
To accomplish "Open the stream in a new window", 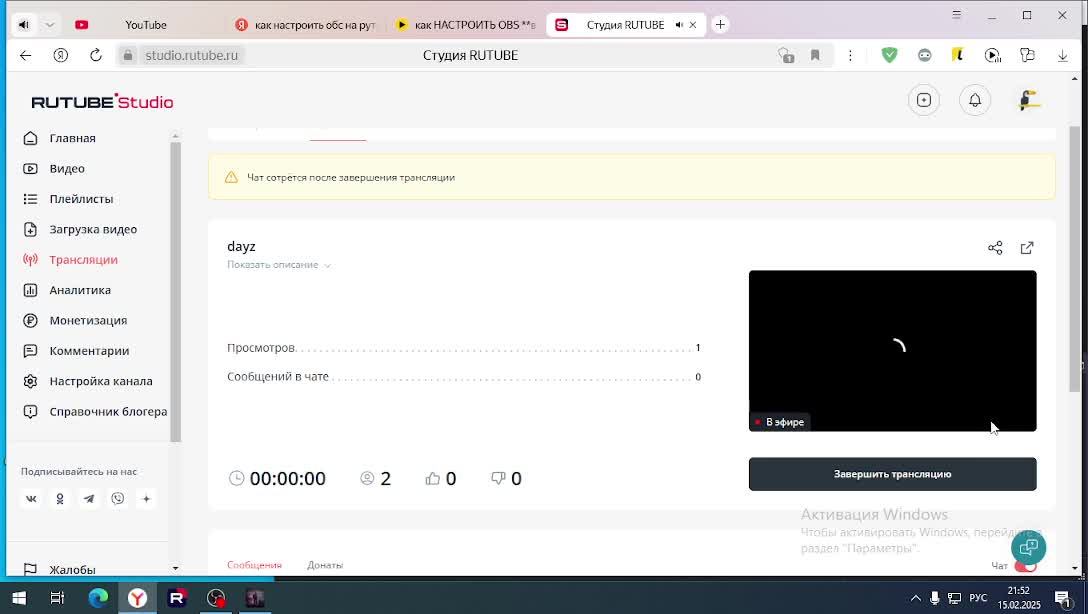I will 1027,248.
